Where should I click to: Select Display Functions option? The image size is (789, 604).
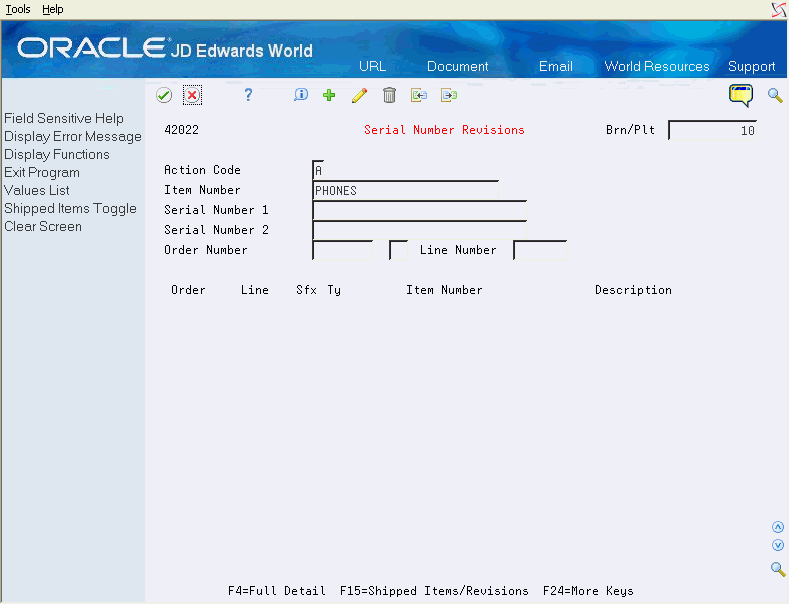(57, 155)
